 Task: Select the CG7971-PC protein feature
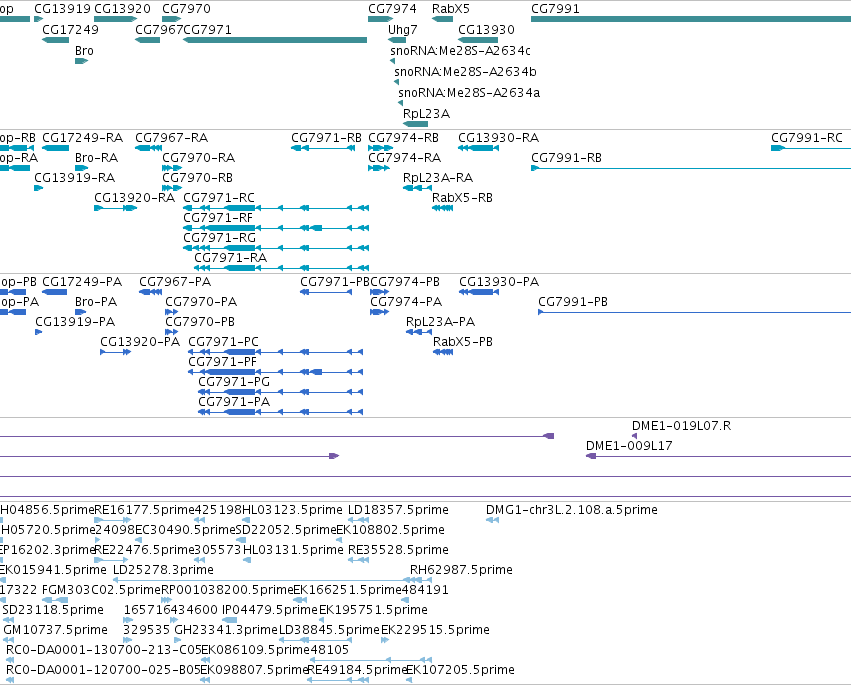click(276, 352)
